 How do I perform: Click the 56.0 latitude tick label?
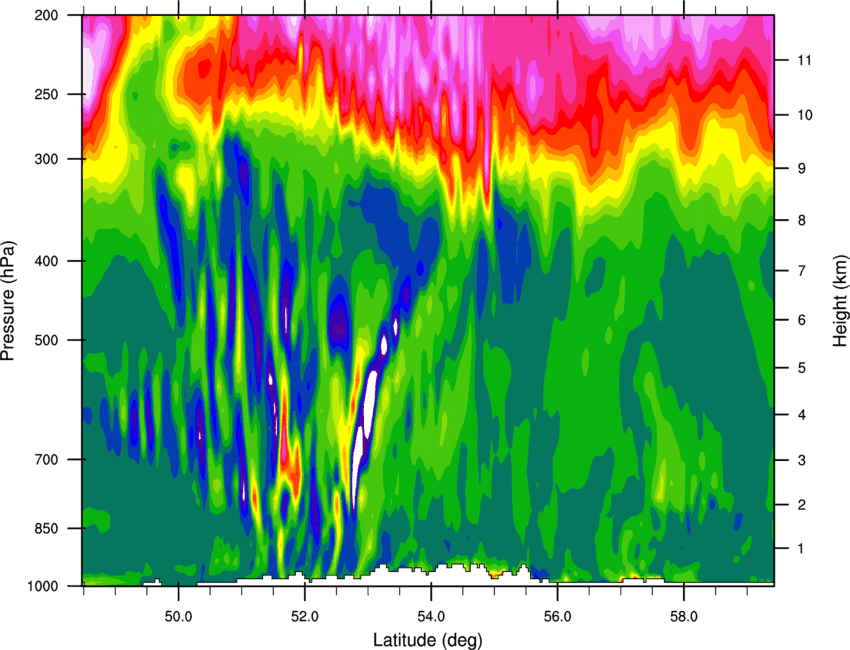(x=557, y=616)
